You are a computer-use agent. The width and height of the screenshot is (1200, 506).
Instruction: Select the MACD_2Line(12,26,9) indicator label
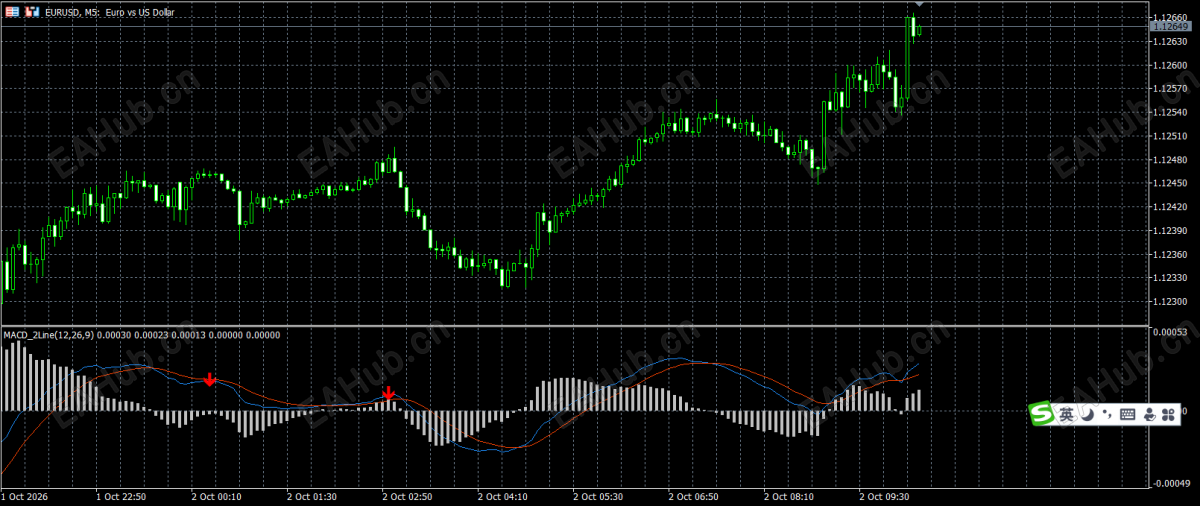pyautogui.click(x=47, y=335)
